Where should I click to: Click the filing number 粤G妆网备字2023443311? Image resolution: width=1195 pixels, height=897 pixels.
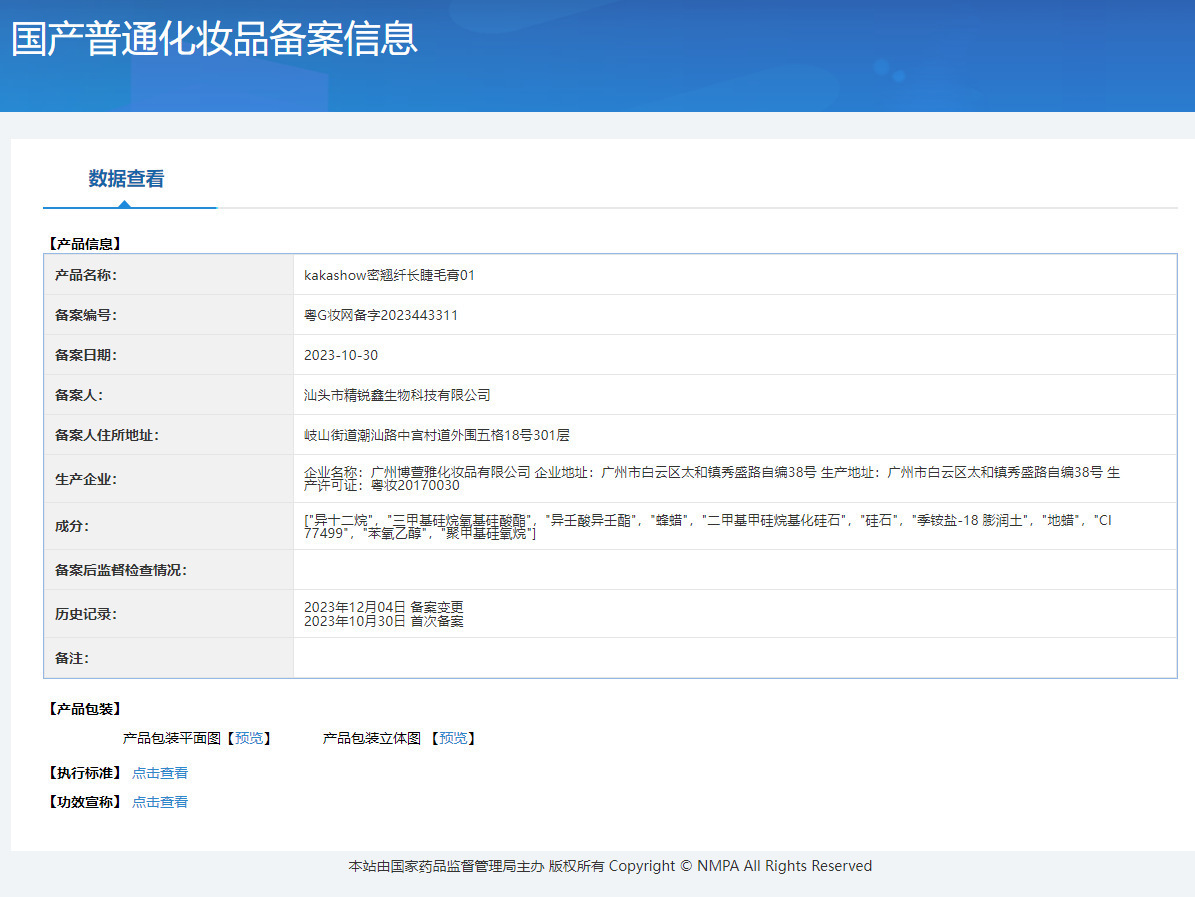pos(381,315)
